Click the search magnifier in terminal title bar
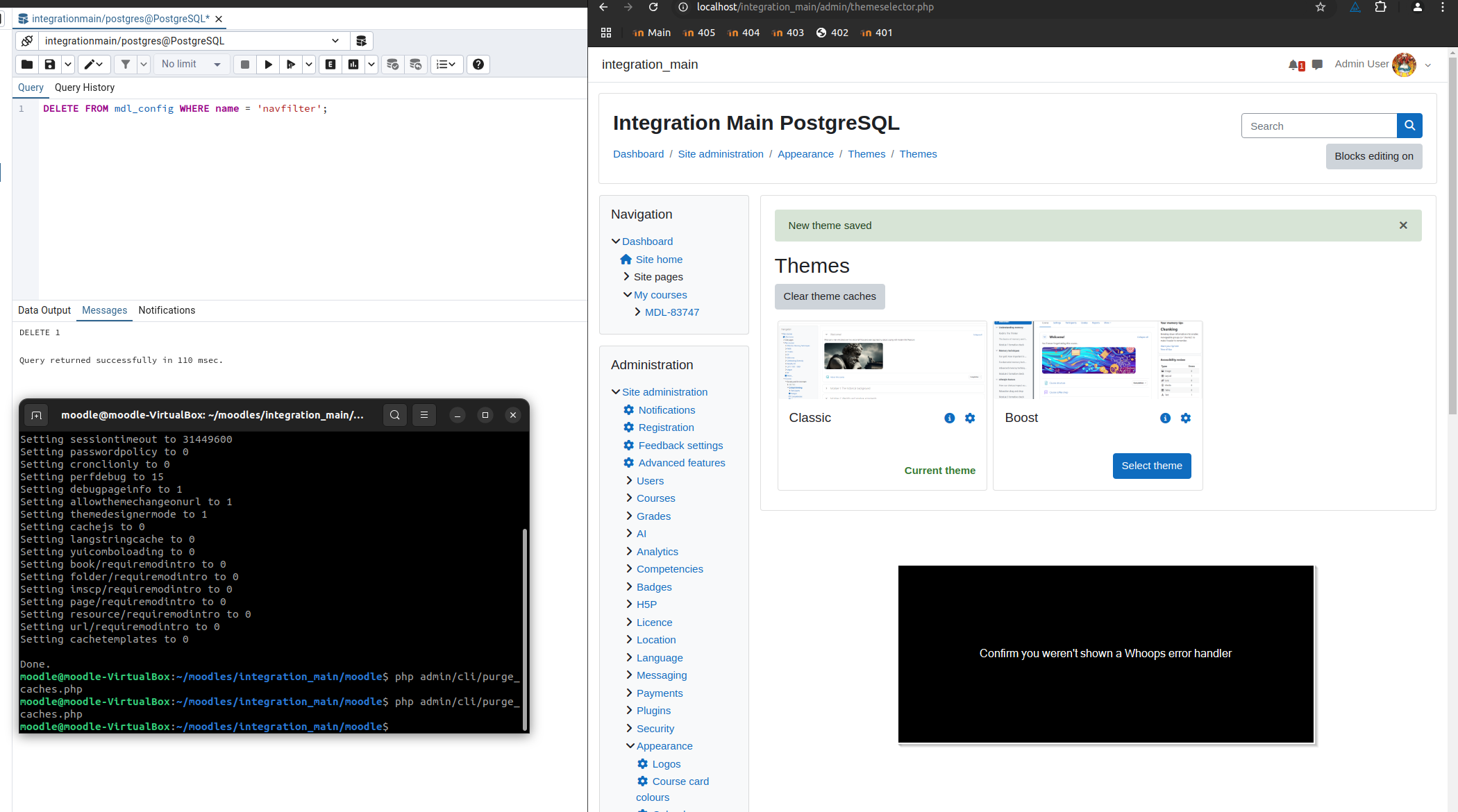The width and height of the screenshot is (1458, 812). pyautogui.click(x=395, y=415)
